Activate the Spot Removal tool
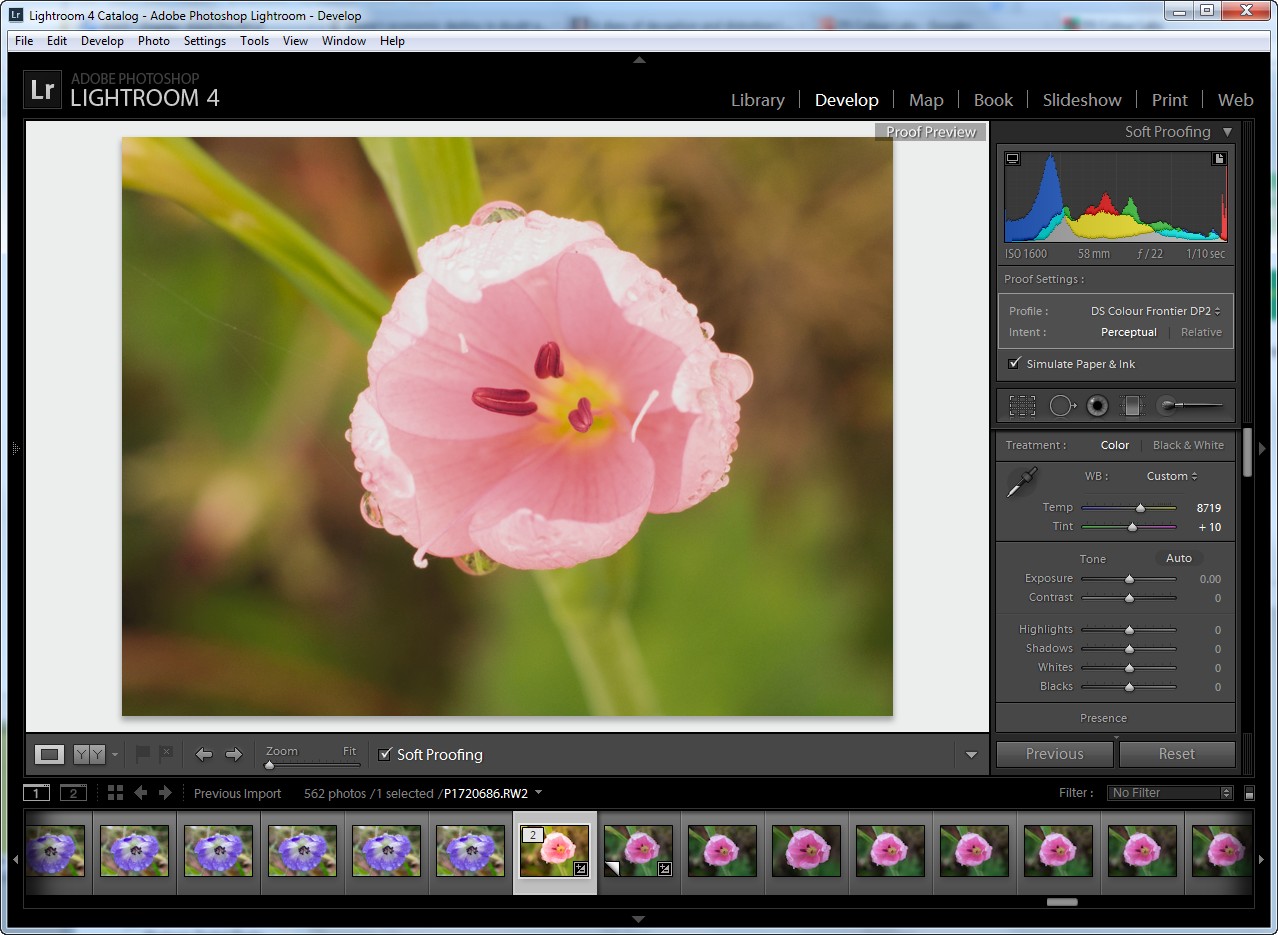Image resolution: width=1278 pixels, height=935 pixels. 1061,406
